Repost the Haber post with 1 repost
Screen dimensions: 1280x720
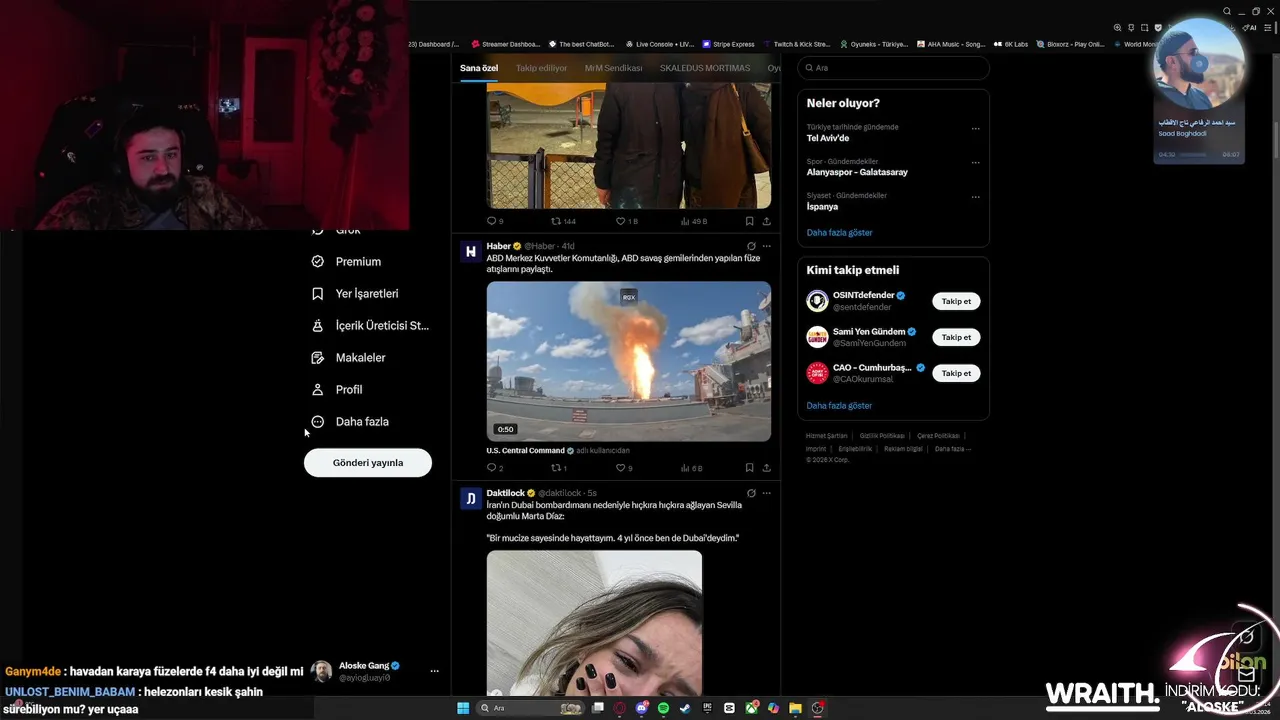tap(559, 467)
